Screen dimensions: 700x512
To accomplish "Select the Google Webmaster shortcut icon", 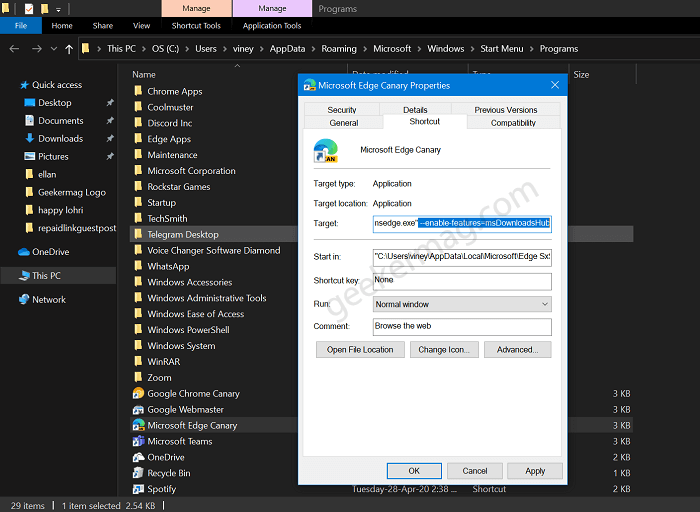I will pyautogui.click(x=138, y=409).
